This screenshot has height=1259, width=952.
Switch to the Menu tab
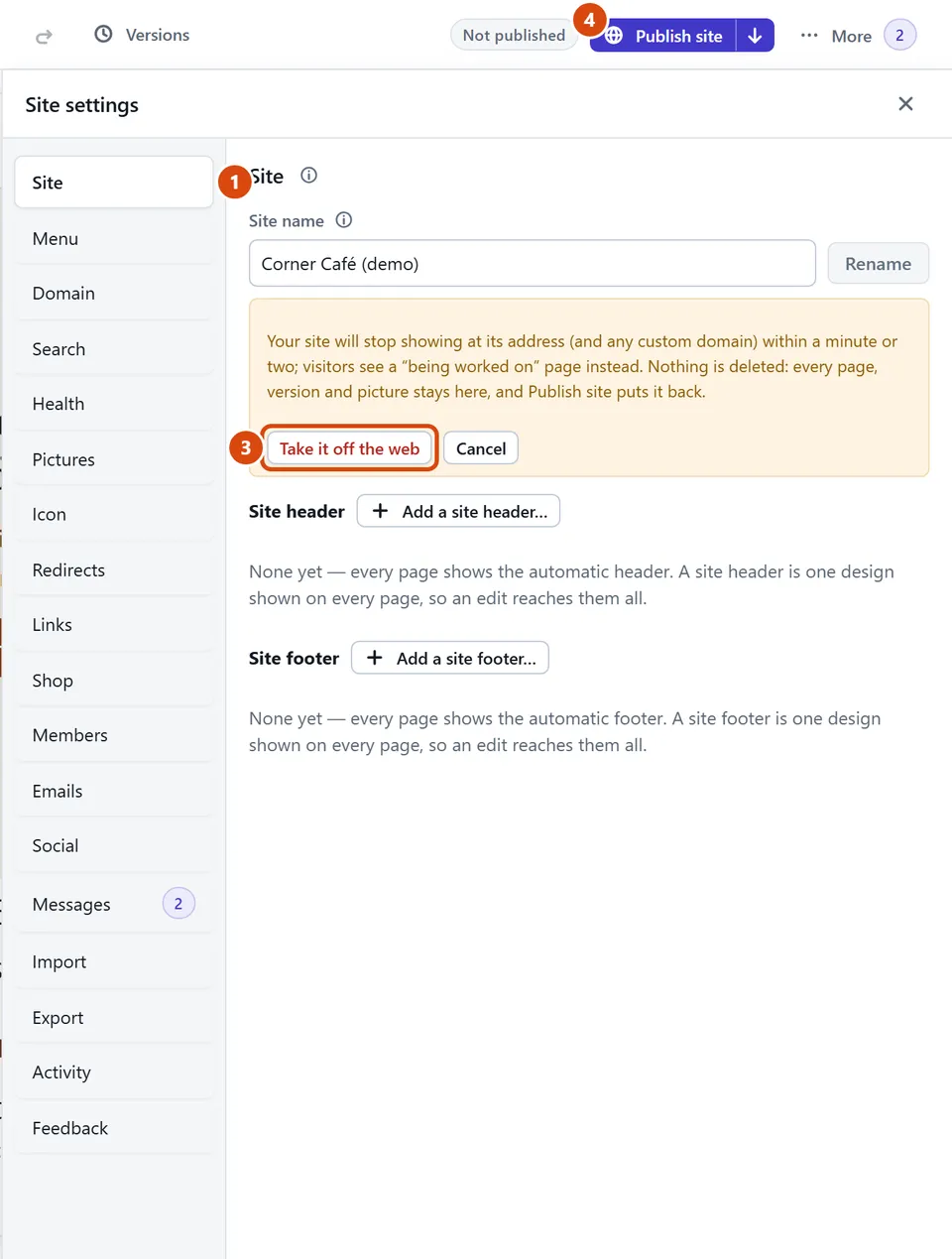(114, 239)
